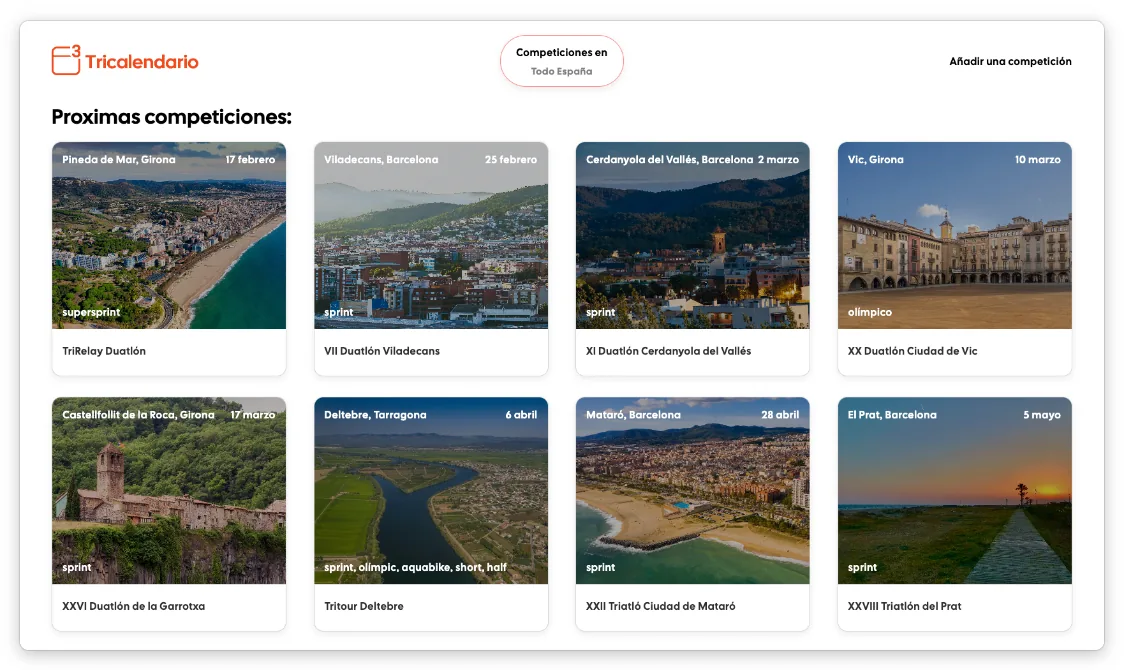Open the Cerdanyola del Vallés photo

[x=692, y=236]
